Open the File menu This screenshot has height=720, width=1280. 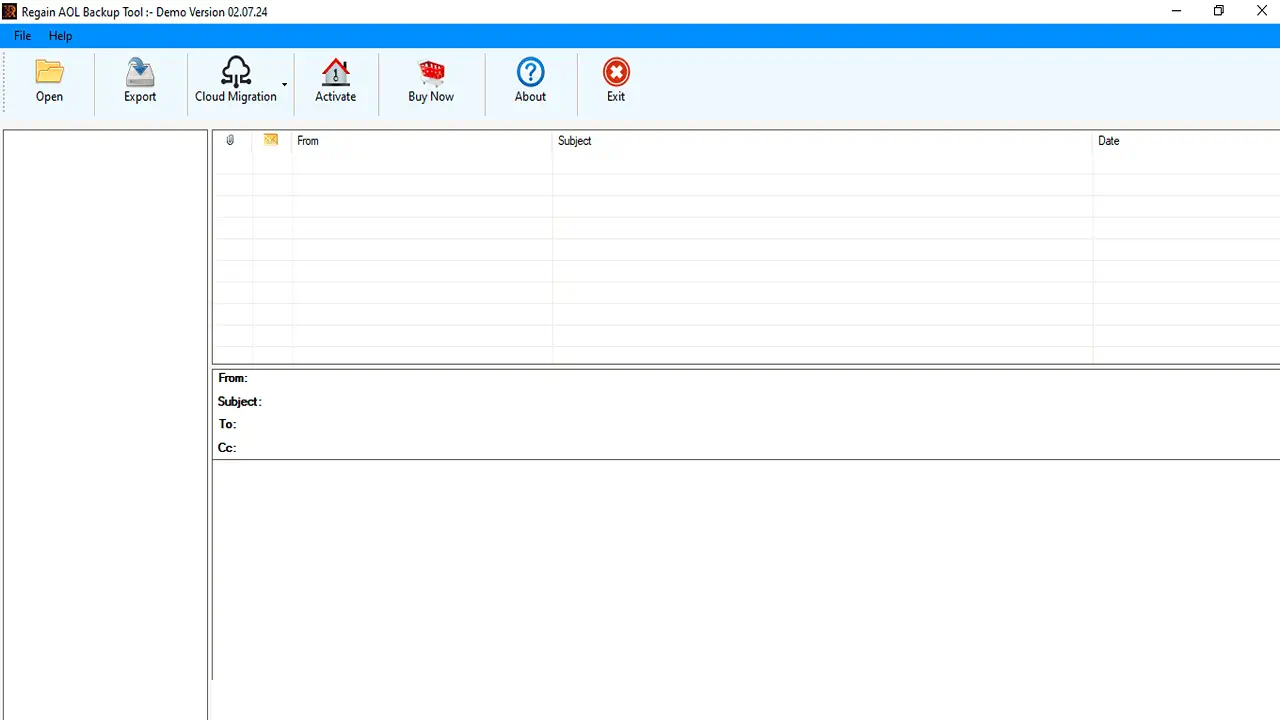coord(22,36)
